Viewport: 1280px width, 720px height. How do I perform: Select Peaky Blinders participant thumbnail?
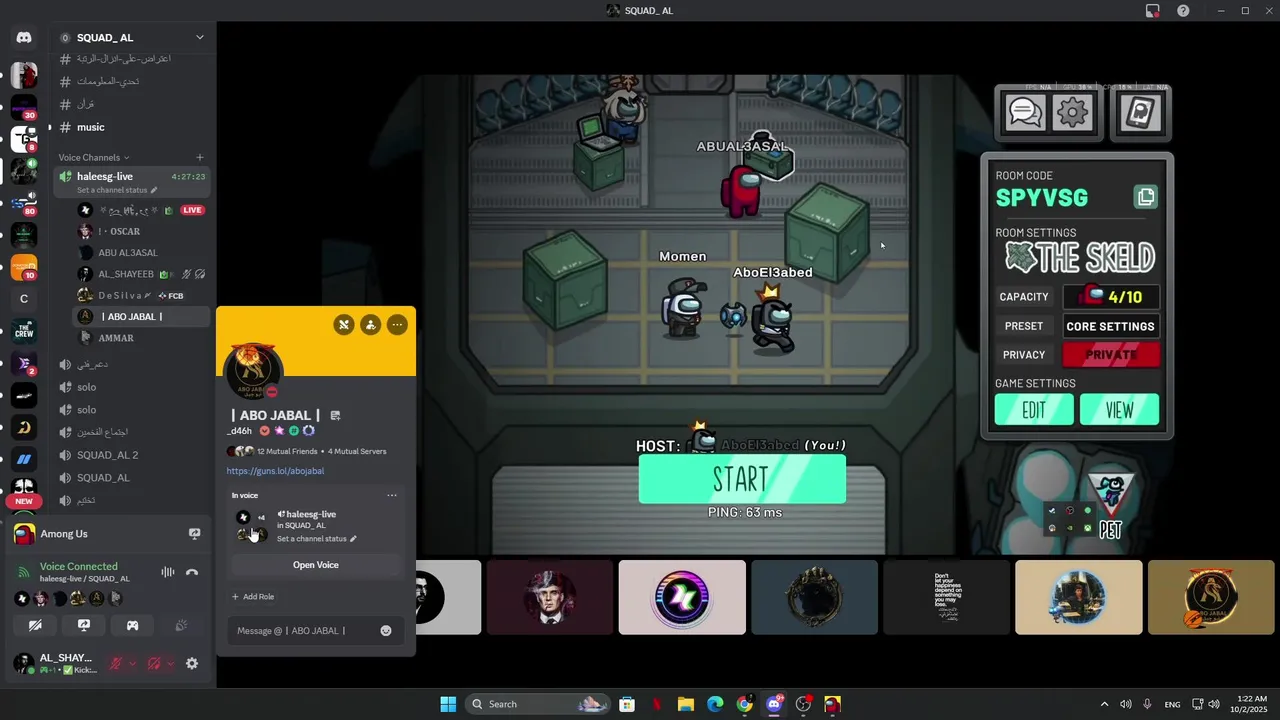click(549, 597)
